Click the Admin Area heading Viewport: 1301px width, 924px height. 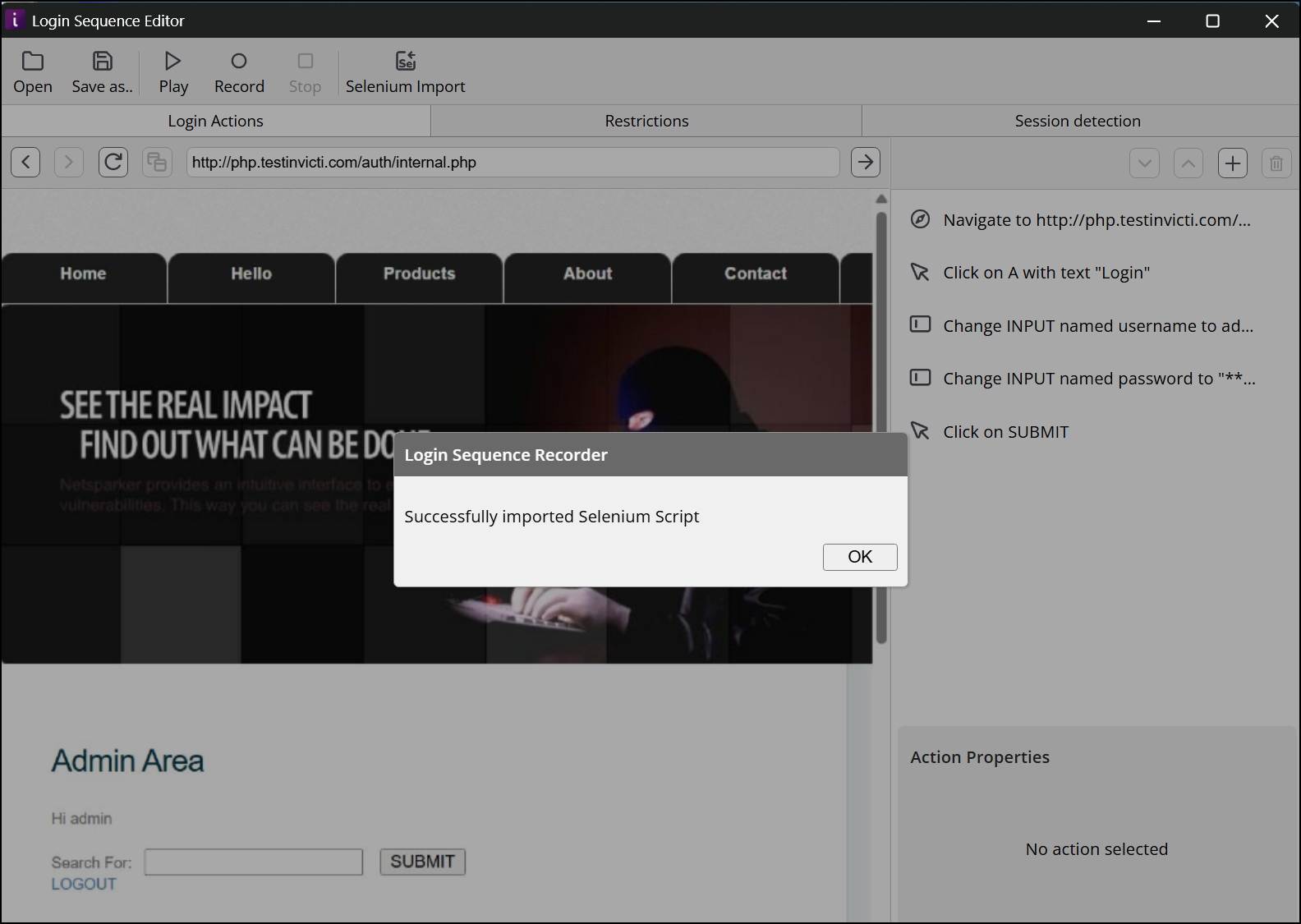tap(127, 761)
